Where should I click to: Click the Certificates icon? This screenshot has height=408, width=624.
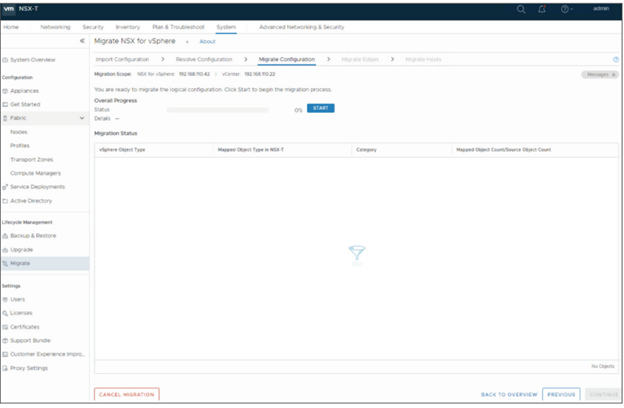tap(5, 327)
